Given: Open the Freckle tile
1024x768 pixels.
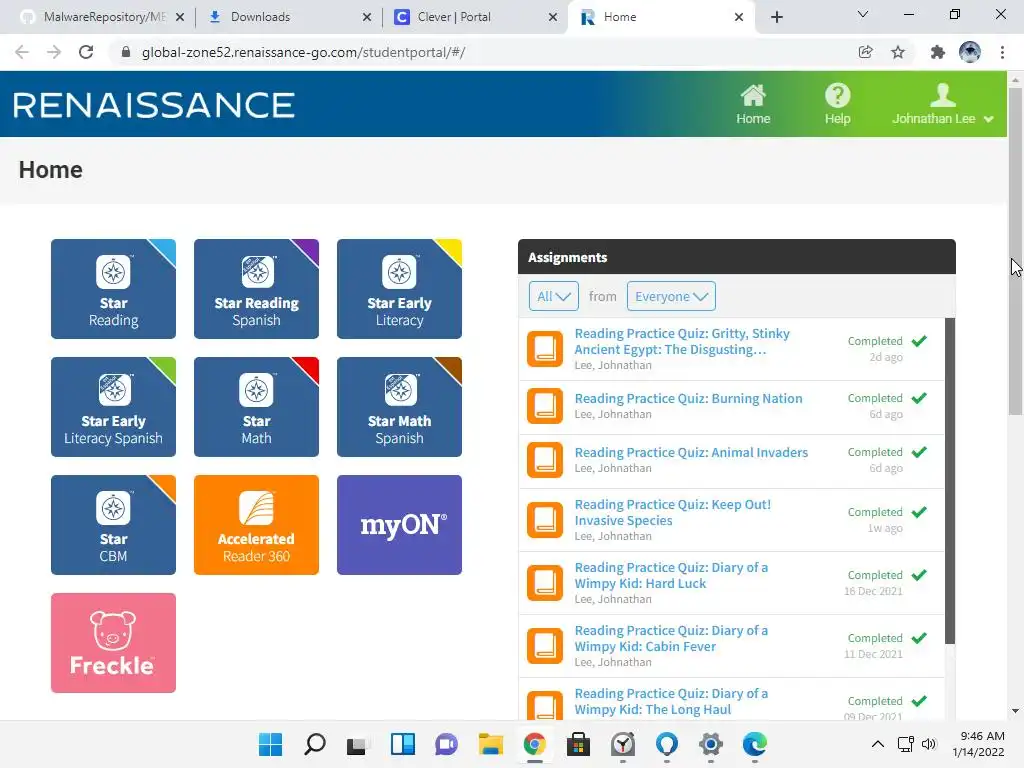Looking at the screenshot, I should tap(113, 643).
